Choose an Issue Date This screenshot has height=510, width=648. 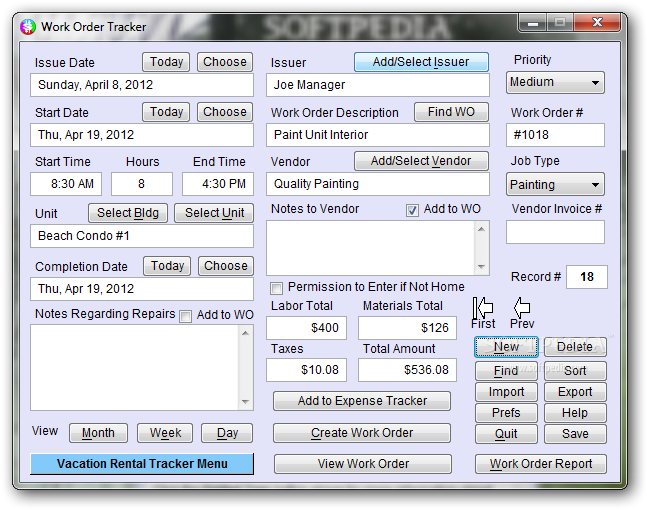[x=225, y=62]
